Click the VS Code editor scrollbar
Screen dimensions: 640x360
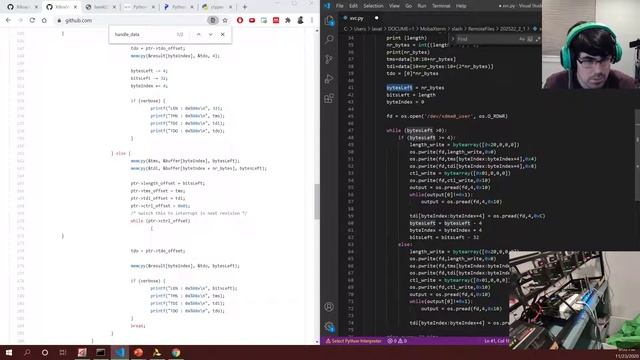(637, 155)
